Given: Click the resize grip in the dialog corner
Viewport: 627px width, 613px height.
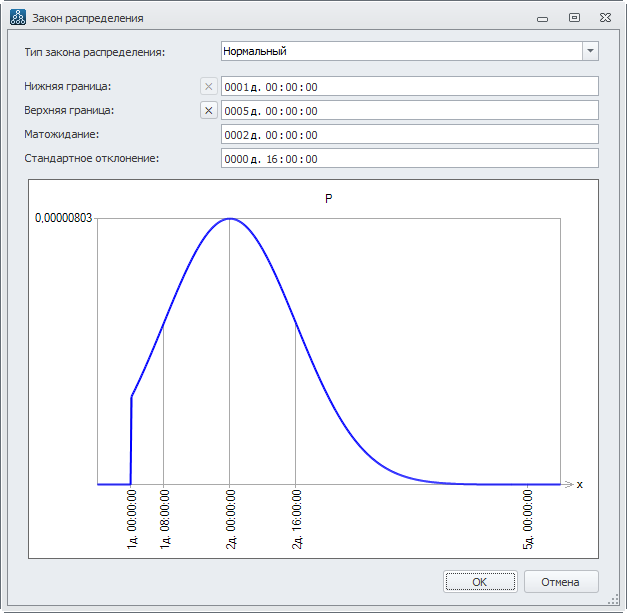Looking at the screenshot, I should [619, 605].
